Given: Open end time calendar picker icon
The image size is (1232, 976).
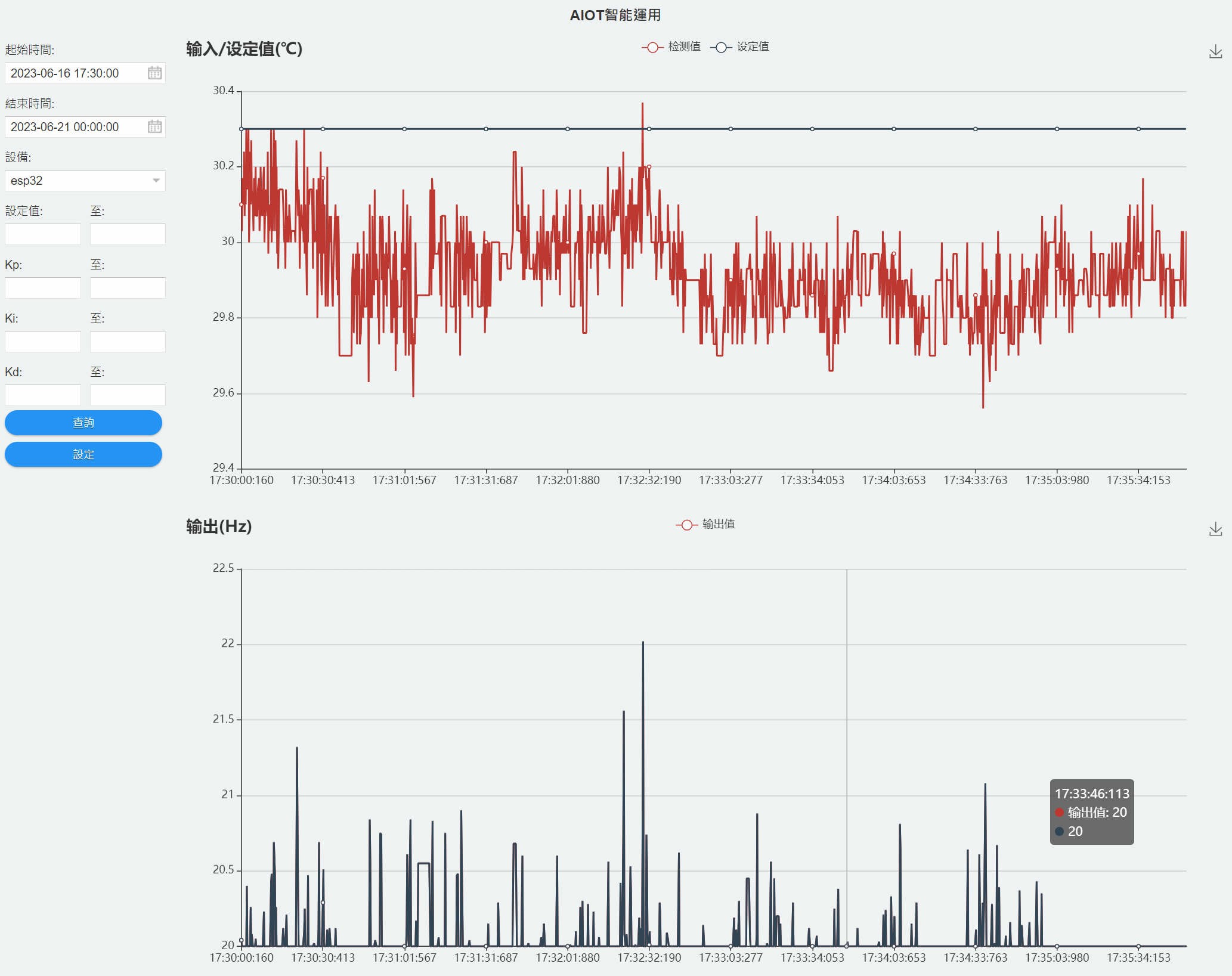Looking at the screenshot, I should (x=154, y=127).
